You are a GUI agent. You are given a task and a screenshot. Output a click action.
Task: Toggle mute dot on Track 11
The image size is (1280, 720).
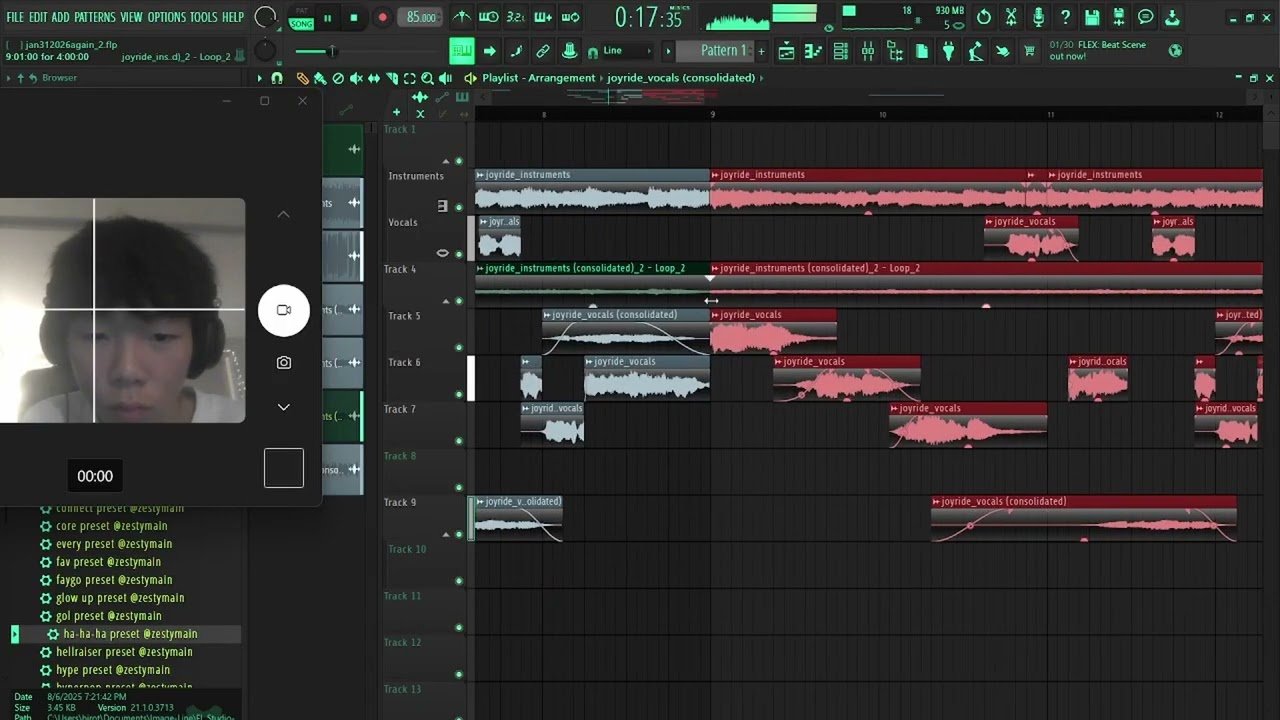click(x=459, y=628)
